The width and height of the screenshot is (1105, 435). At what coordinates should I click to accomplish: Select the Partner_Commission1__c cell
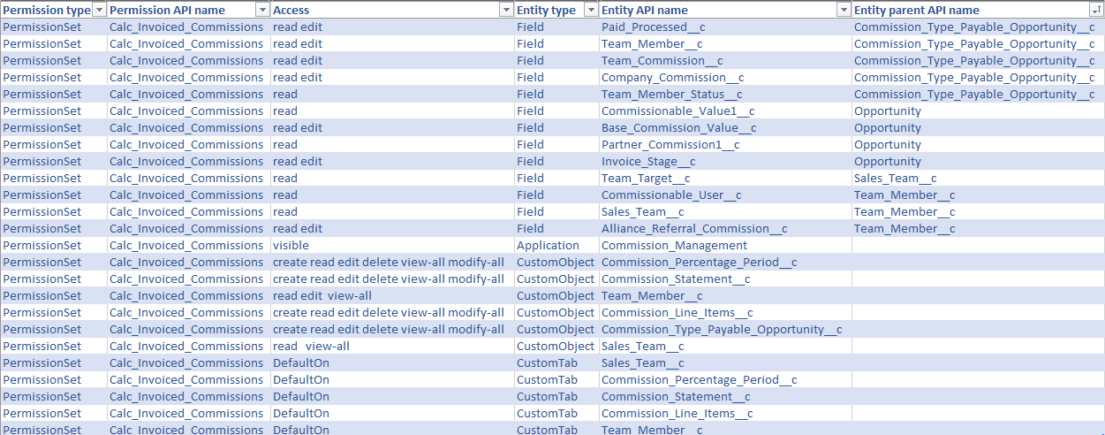[670, 145]
